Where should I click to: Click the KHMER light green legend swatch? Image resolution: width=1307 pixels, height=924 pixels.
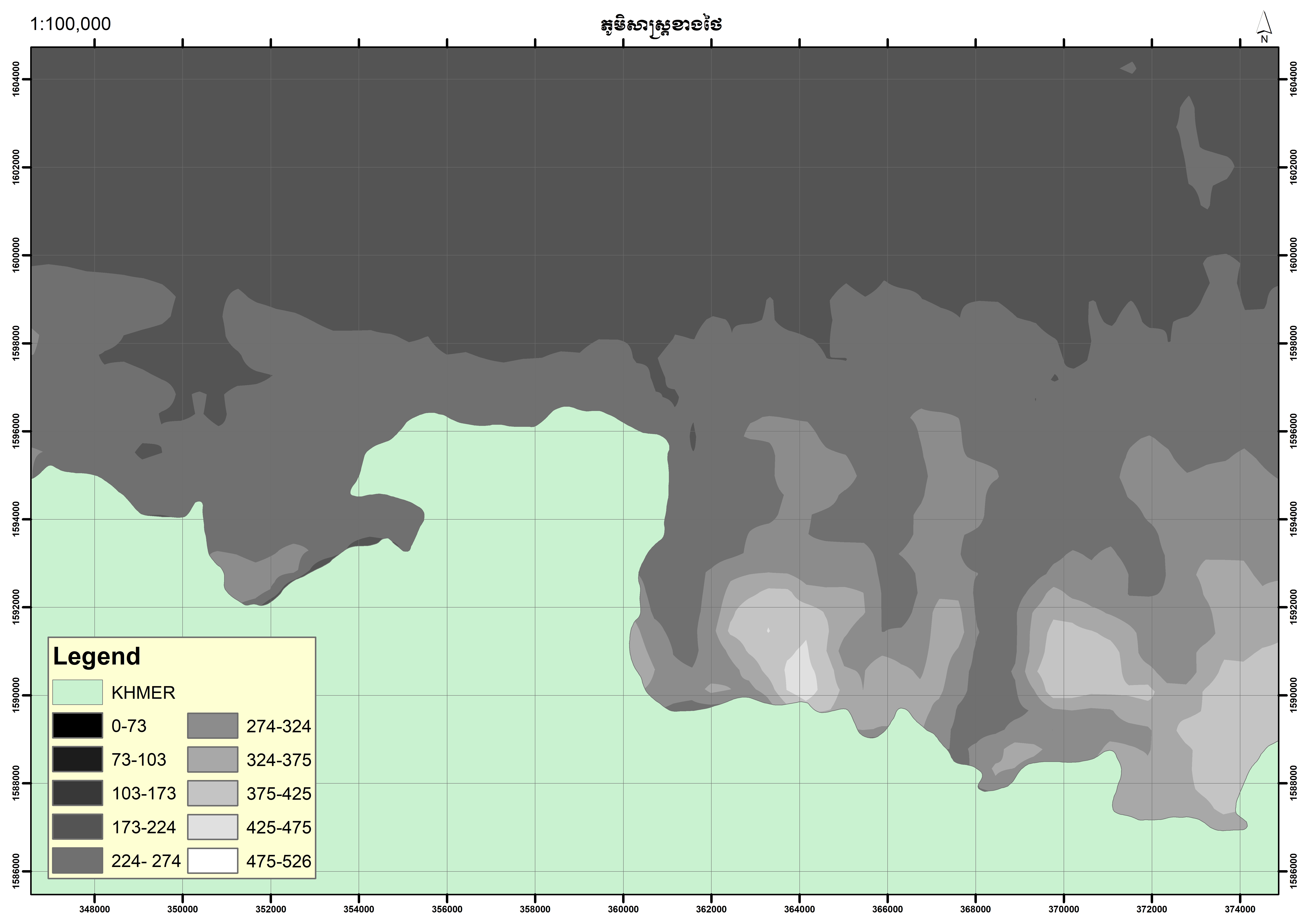coord(78,692)
